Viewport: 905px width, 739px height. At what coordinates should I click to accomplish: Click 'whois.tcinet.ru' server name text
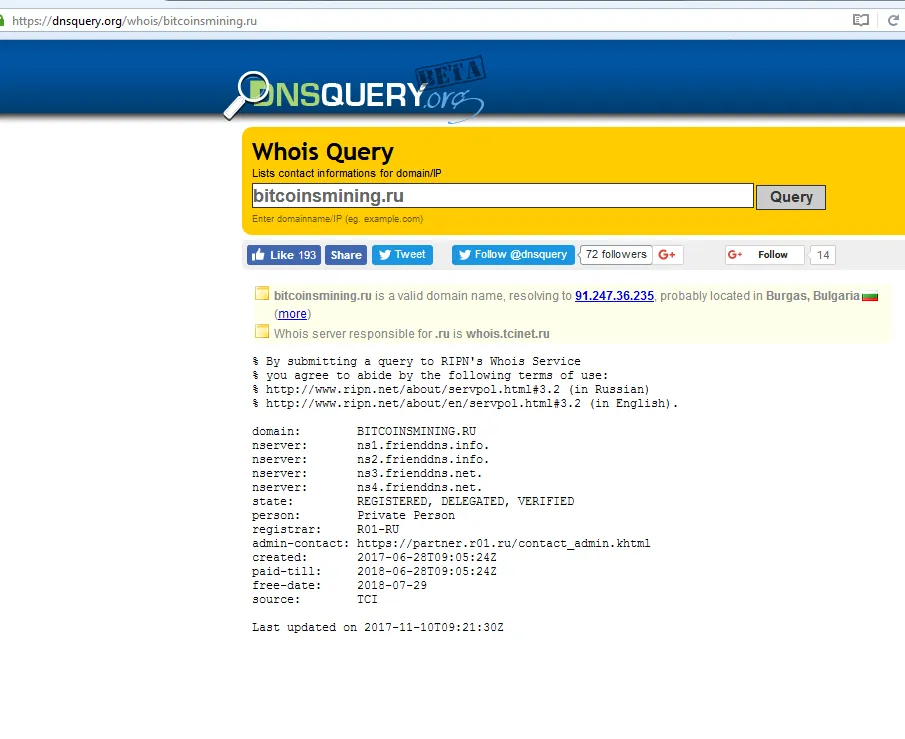(507, 334)
